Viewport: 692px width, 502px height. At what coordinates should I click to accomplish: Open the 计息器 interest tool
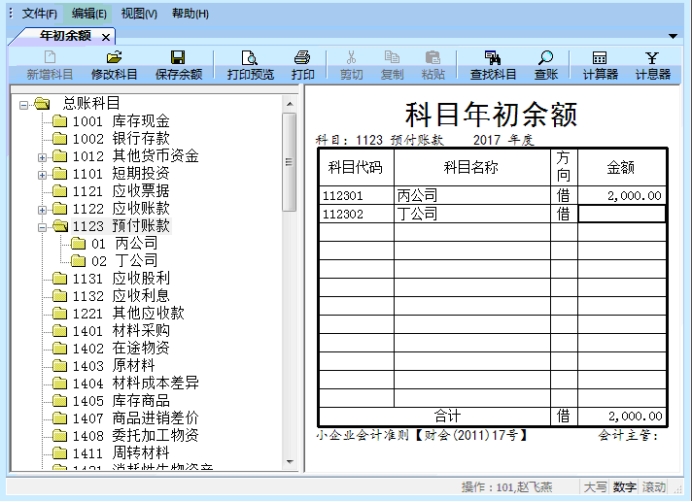pos(652,57)
